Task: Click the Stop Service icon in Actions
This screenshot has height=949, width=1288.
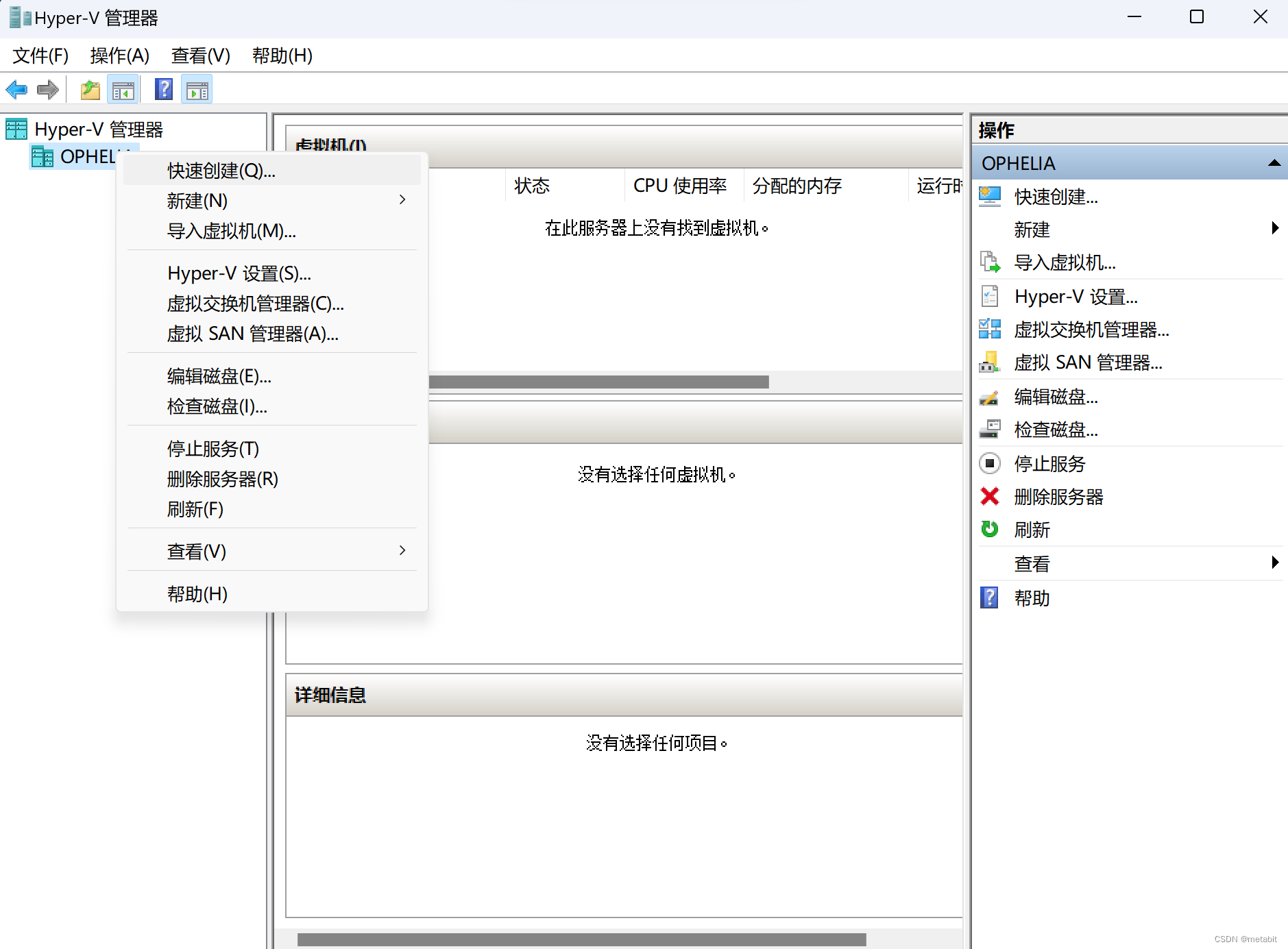Action: [990, 464]
